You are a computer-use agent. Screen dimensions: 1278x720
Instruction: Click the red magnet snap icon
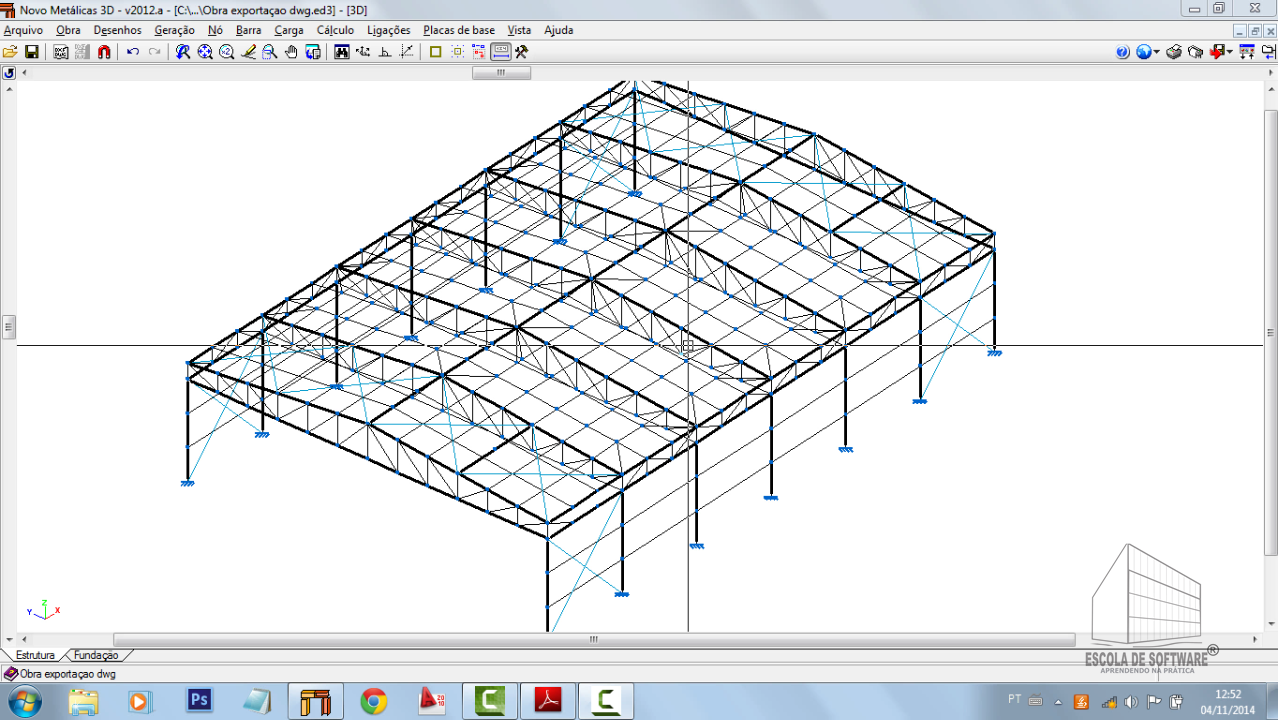point(104,52)
